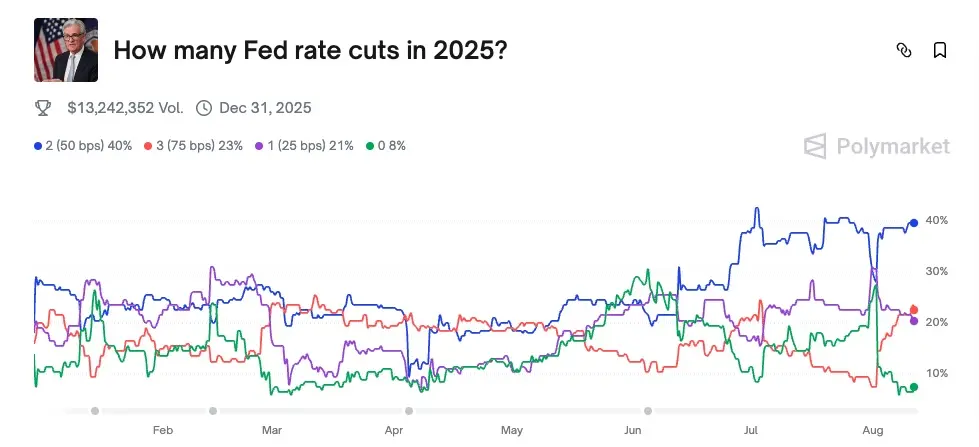The image size is (979, 447).
Task: Open the Jerome Powell market thumbnail
Action: (x=66, y=50)
